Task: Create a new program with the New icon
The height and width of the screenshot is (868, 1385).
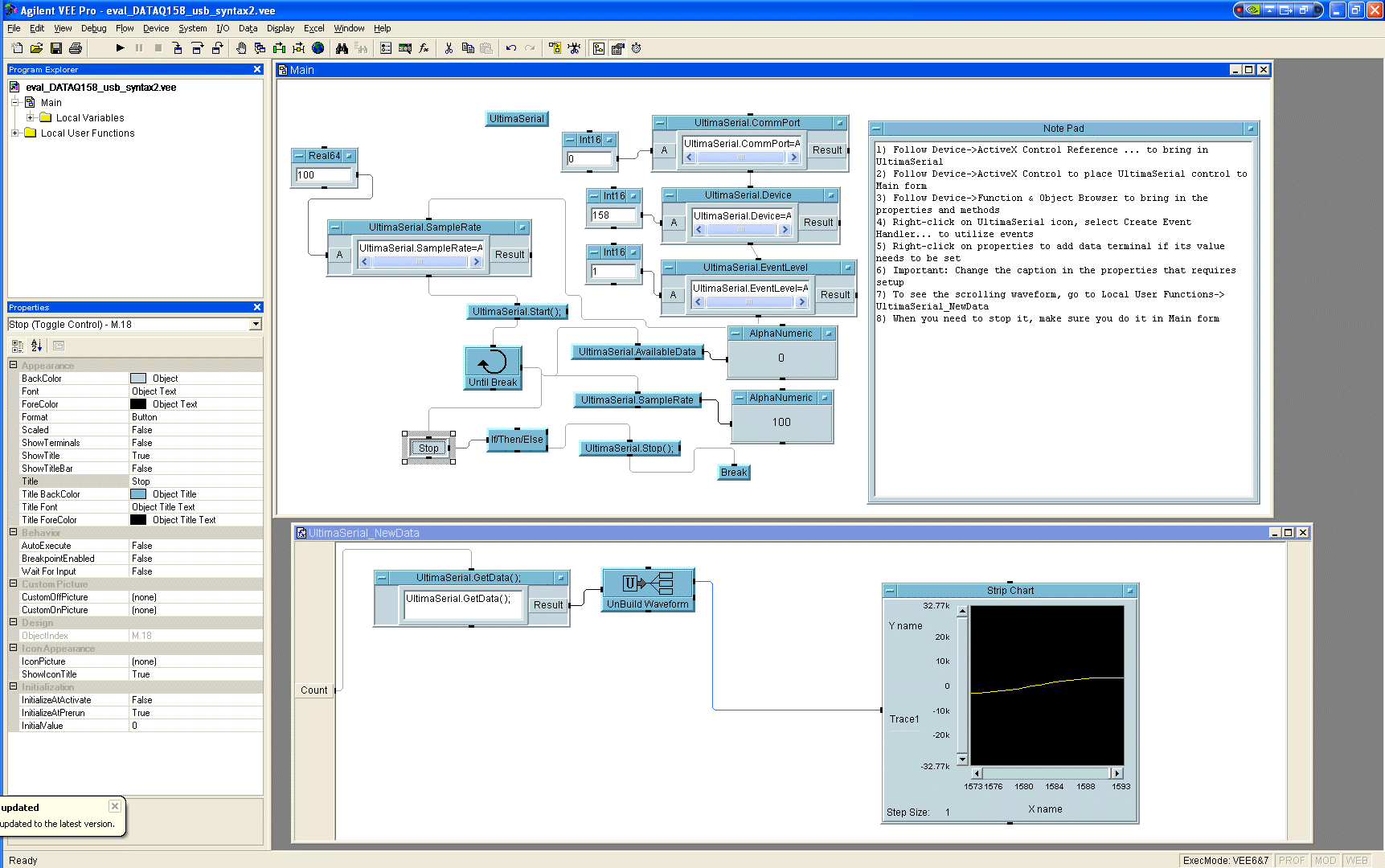Action: coord(17,48)
